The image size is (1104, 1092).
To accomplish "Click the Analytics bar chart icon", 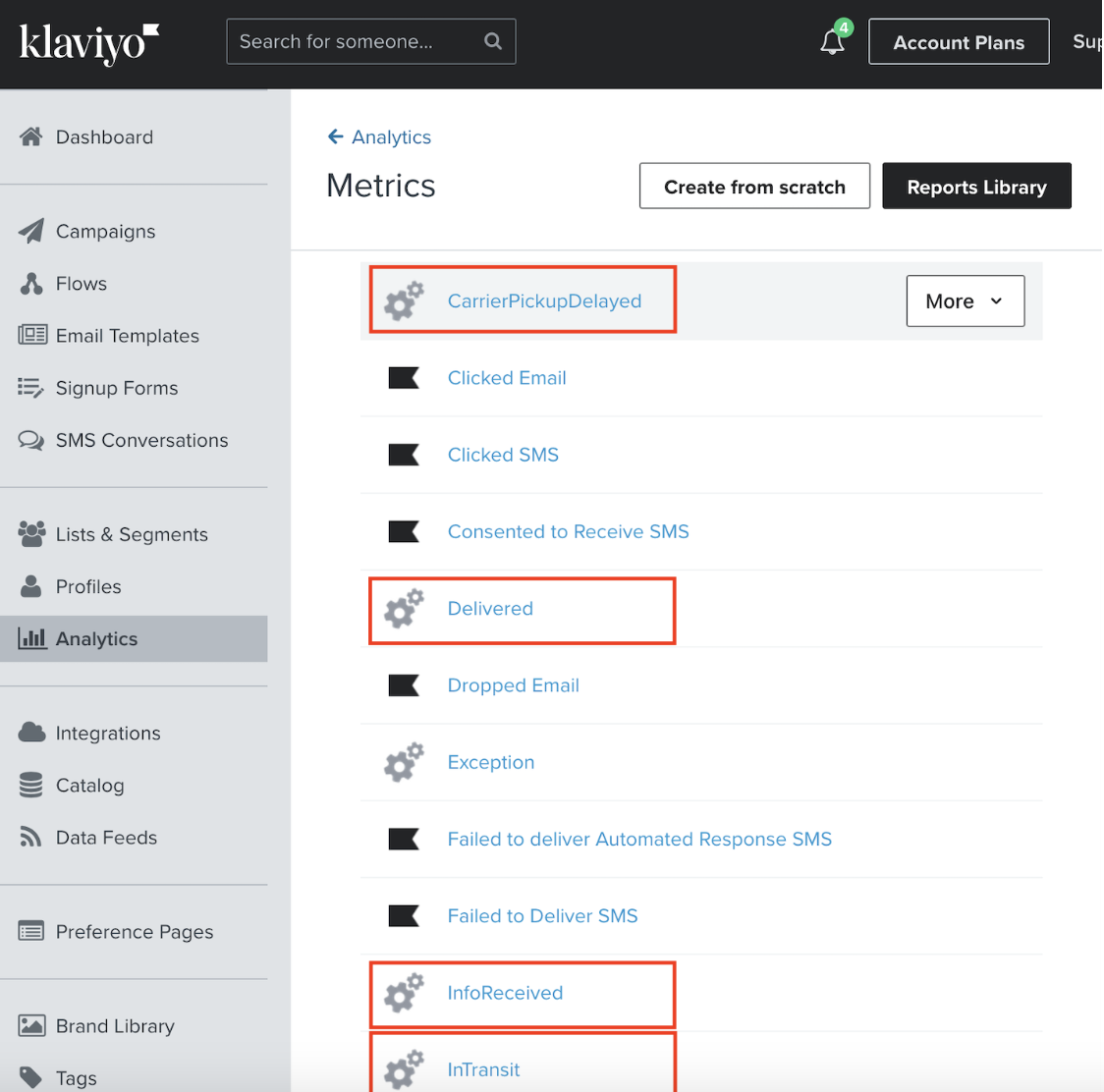I will [32, 638].
